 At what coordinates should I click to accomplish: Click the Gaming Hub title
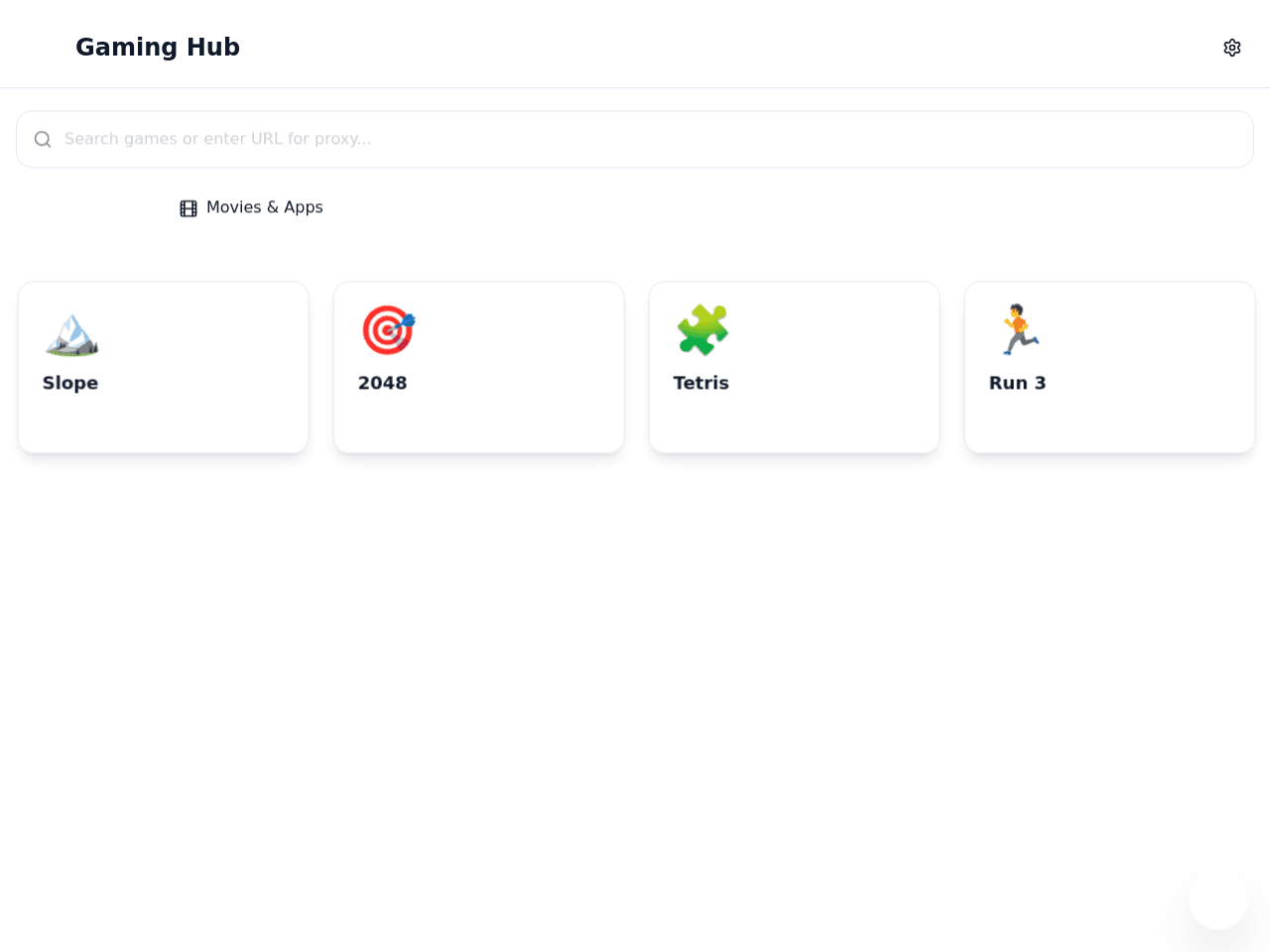(158, 47)
